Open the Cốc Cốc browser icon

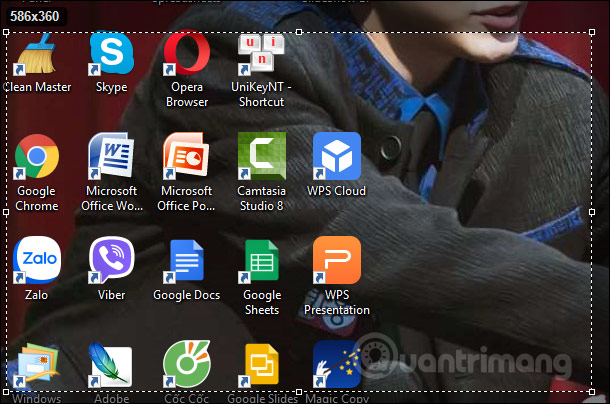pyautogui.click(x=186, y=364)
